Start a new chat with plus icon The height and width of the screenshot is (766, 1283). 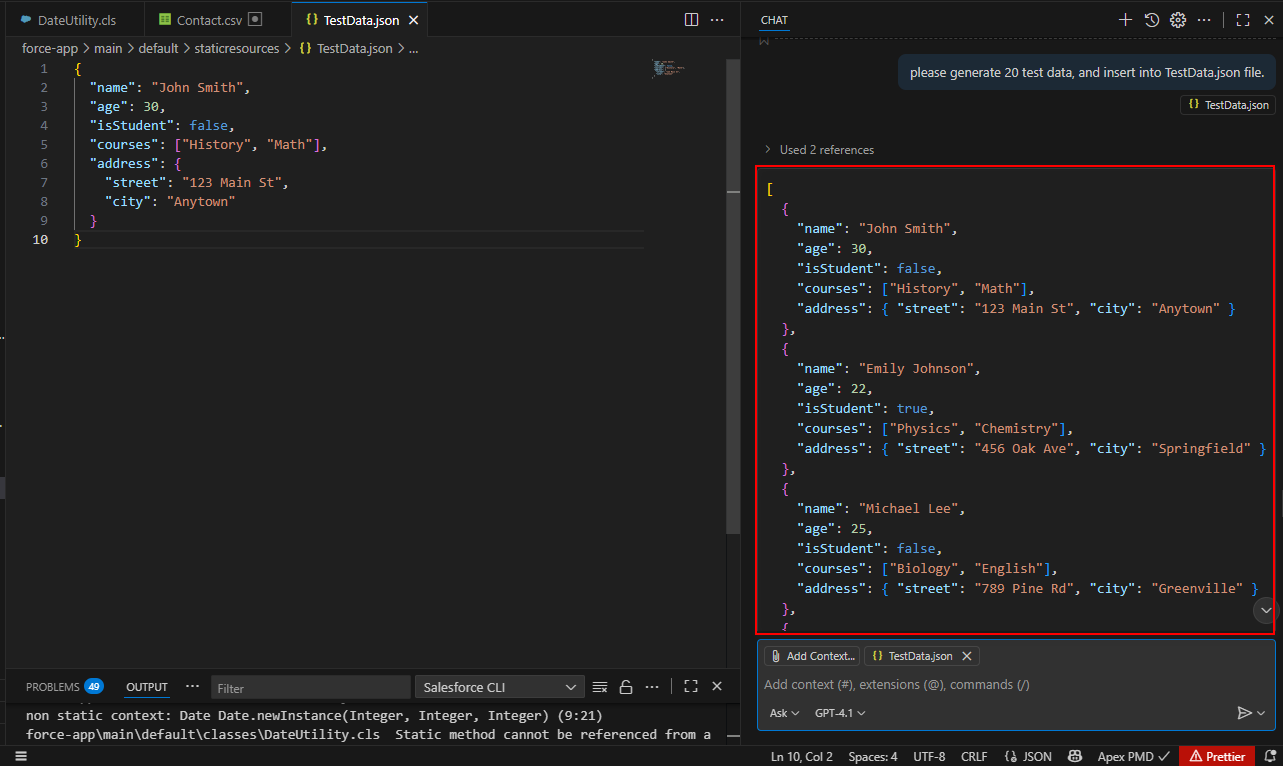tap(1125, 20)
